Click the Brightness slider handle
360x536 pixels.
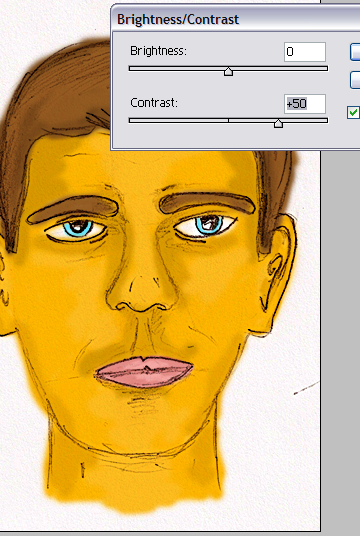(228, 71)
